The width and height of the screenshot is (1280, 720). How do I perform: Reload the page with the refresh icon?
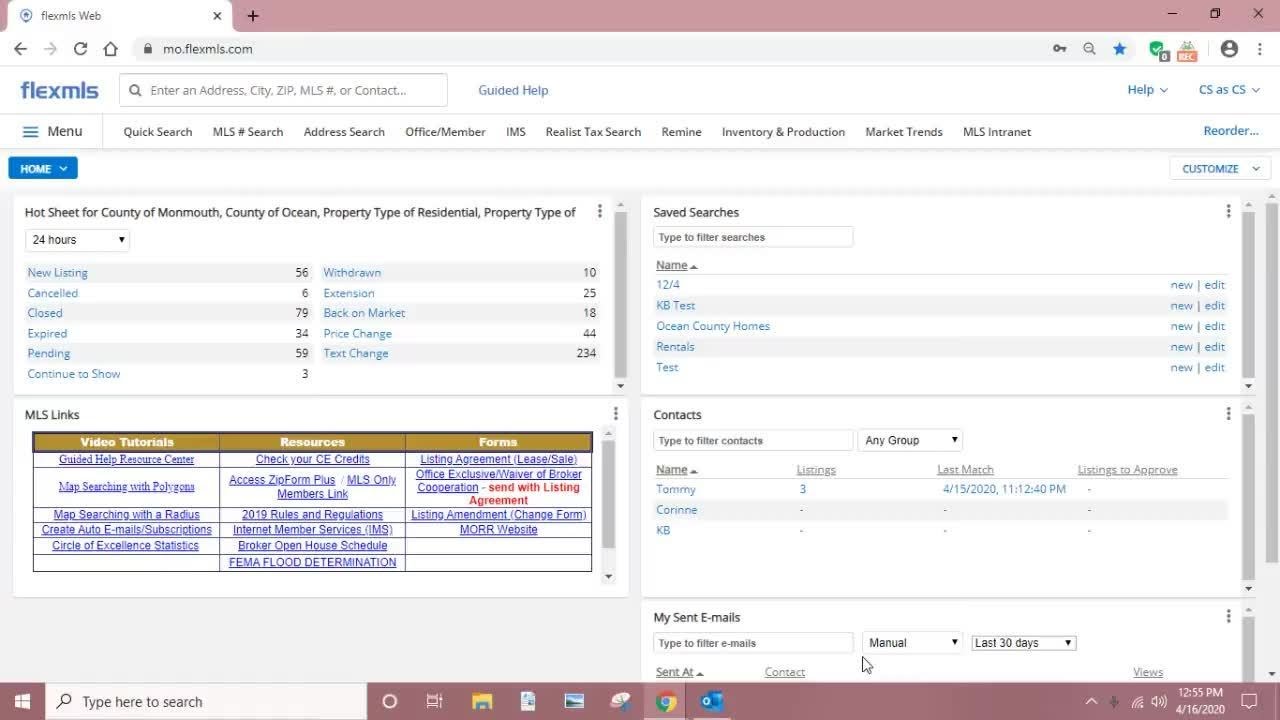coord(80,48)
